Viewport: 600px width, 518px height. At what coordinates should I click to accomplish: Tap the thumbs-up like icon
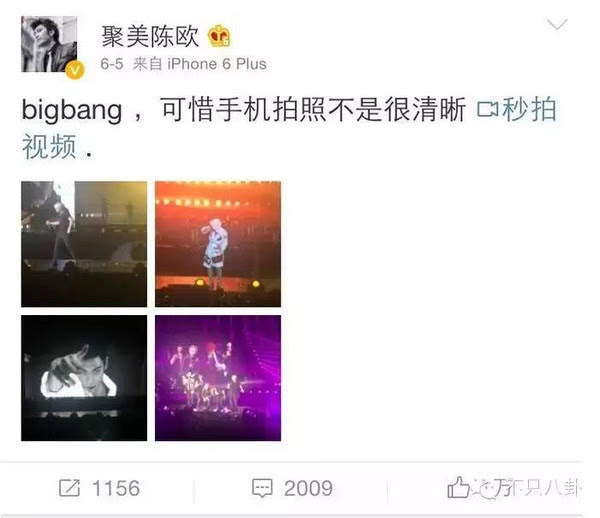click(458, 487)
